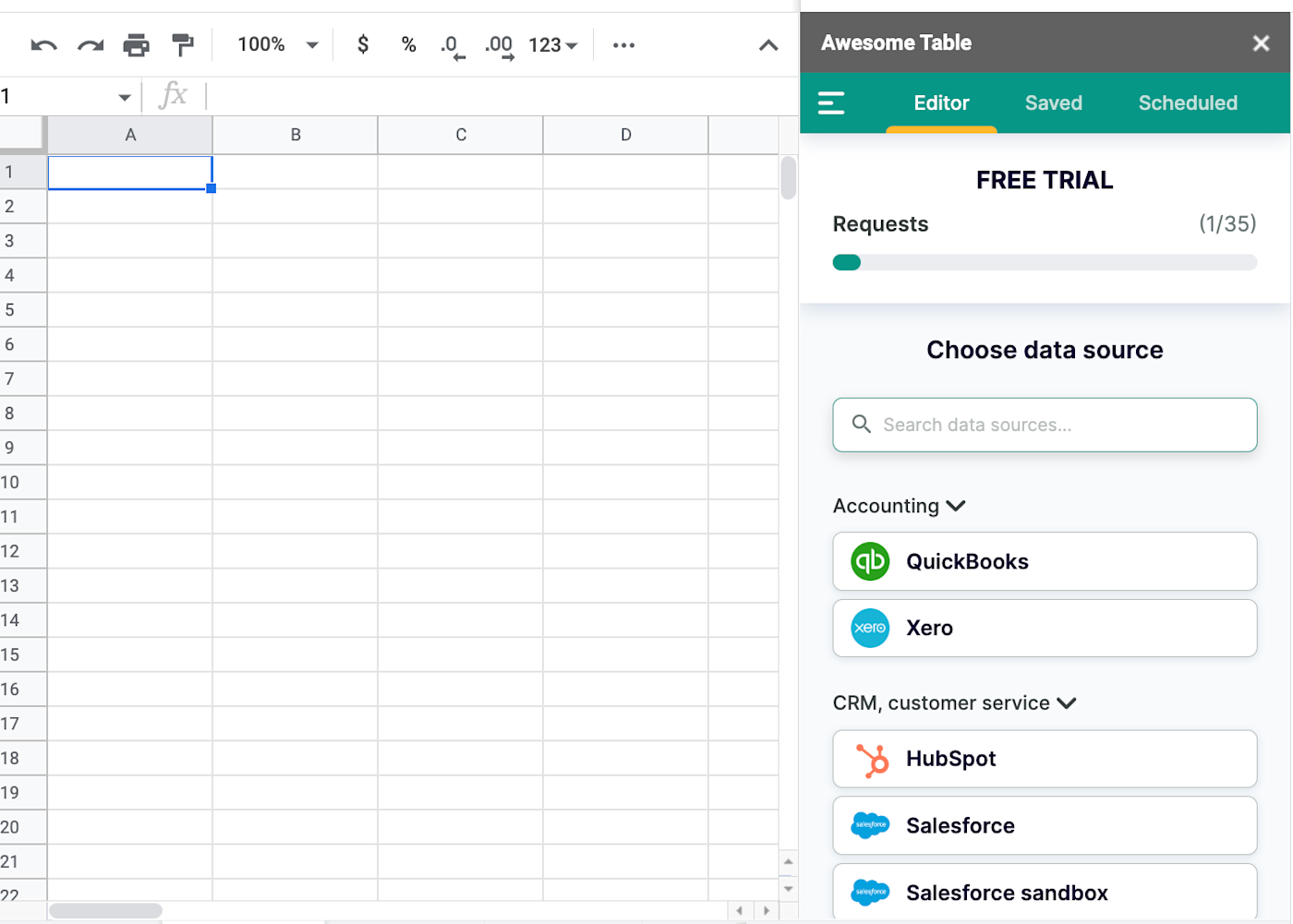Click the HubSpot logo icon

[871, 760]
